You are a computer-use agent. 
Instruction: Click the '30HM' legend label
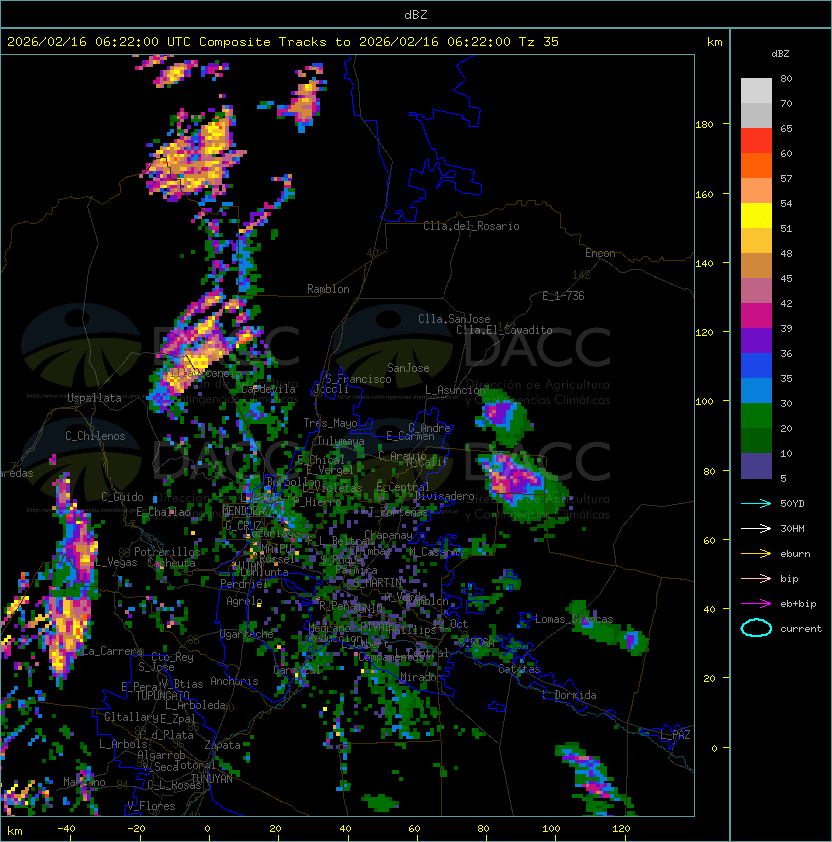coord(792,529)
